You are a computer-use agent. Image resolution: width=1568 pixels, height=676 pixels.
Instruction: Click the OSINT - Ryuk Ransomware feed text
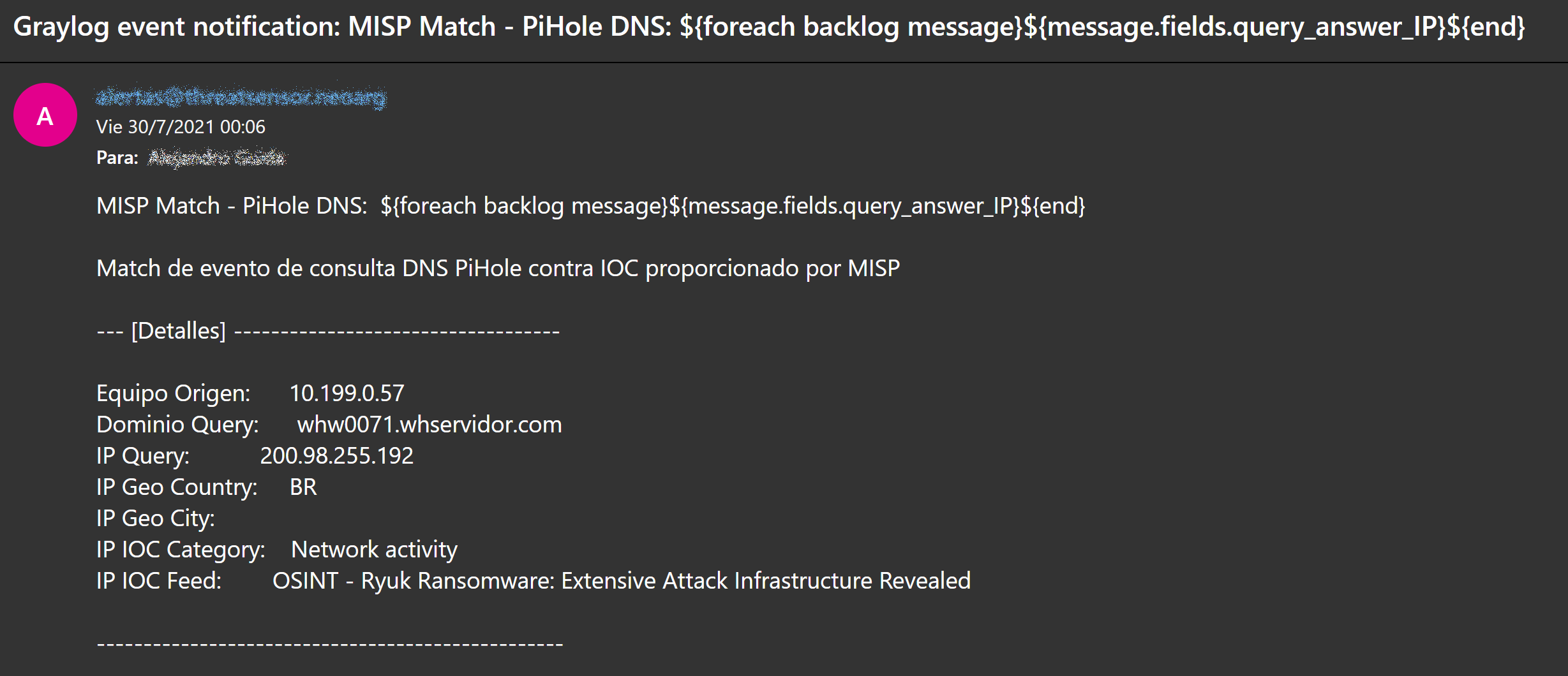[622, 581]
